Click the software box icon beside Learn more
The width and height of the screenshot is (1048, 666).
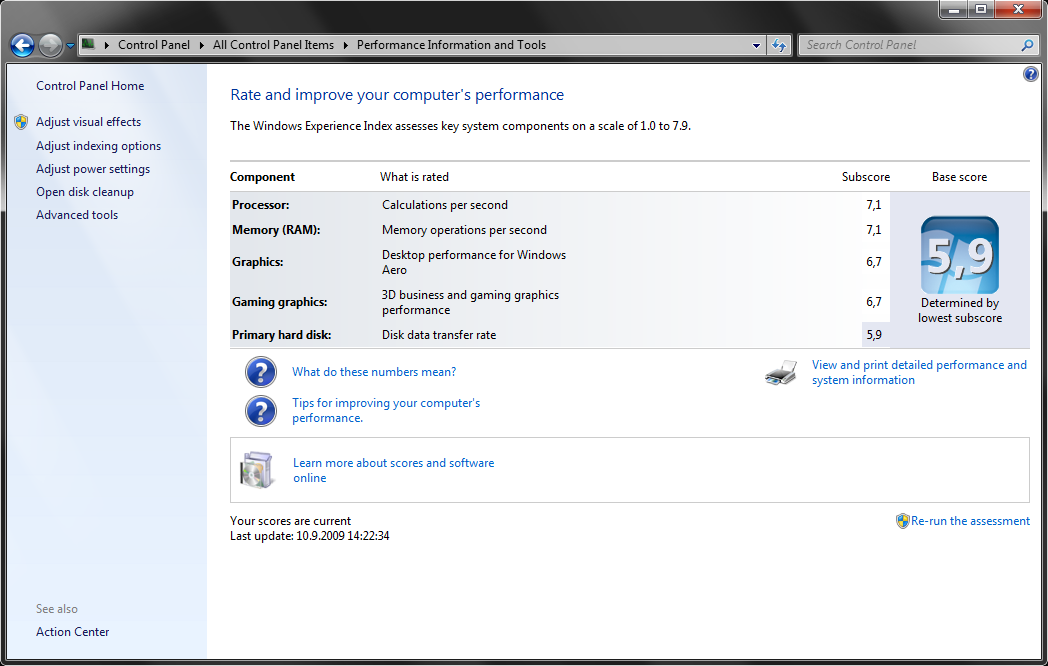[257, 469]
